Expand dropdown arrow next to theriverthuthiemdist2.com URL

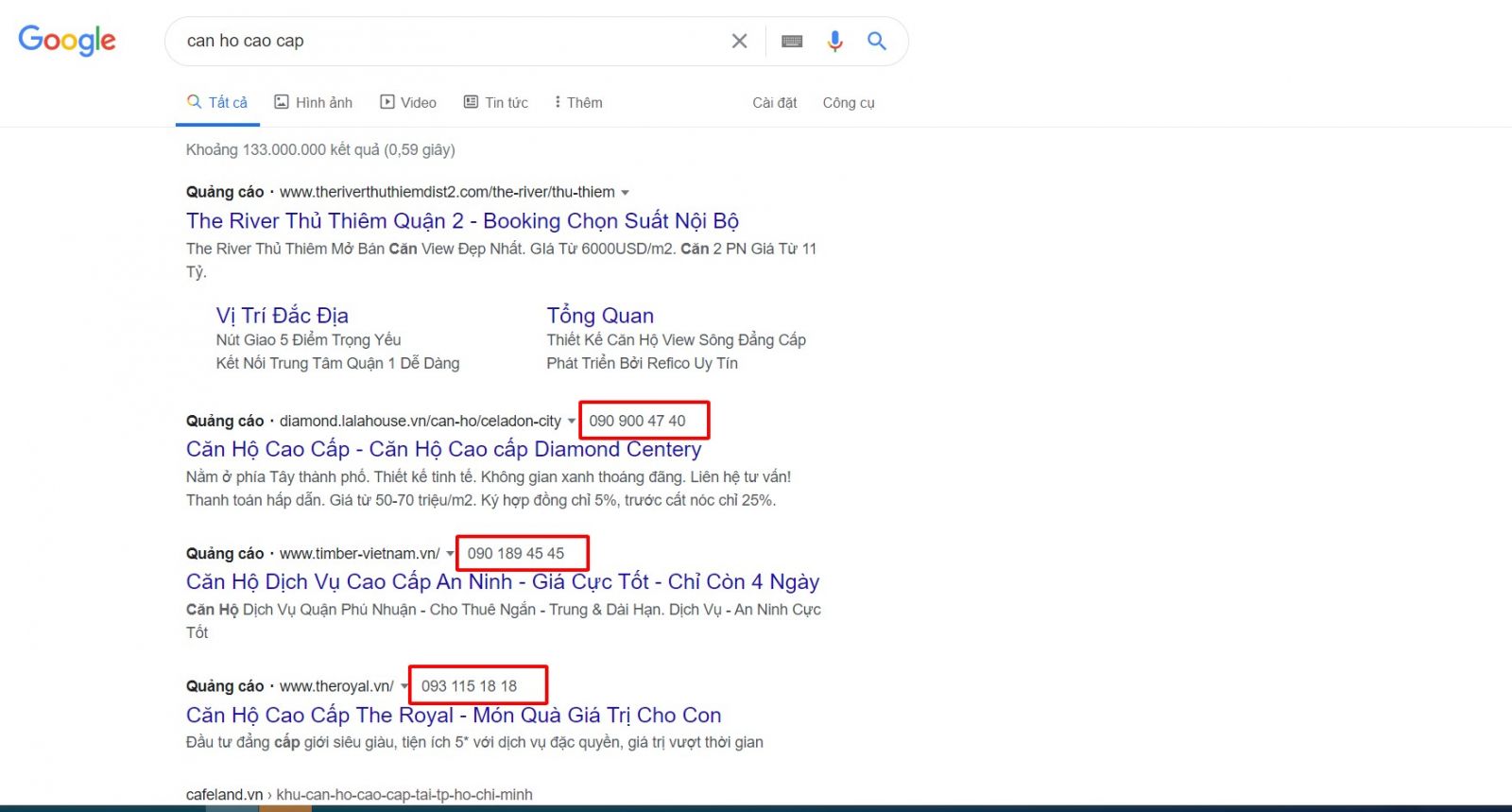pos(625,193)
